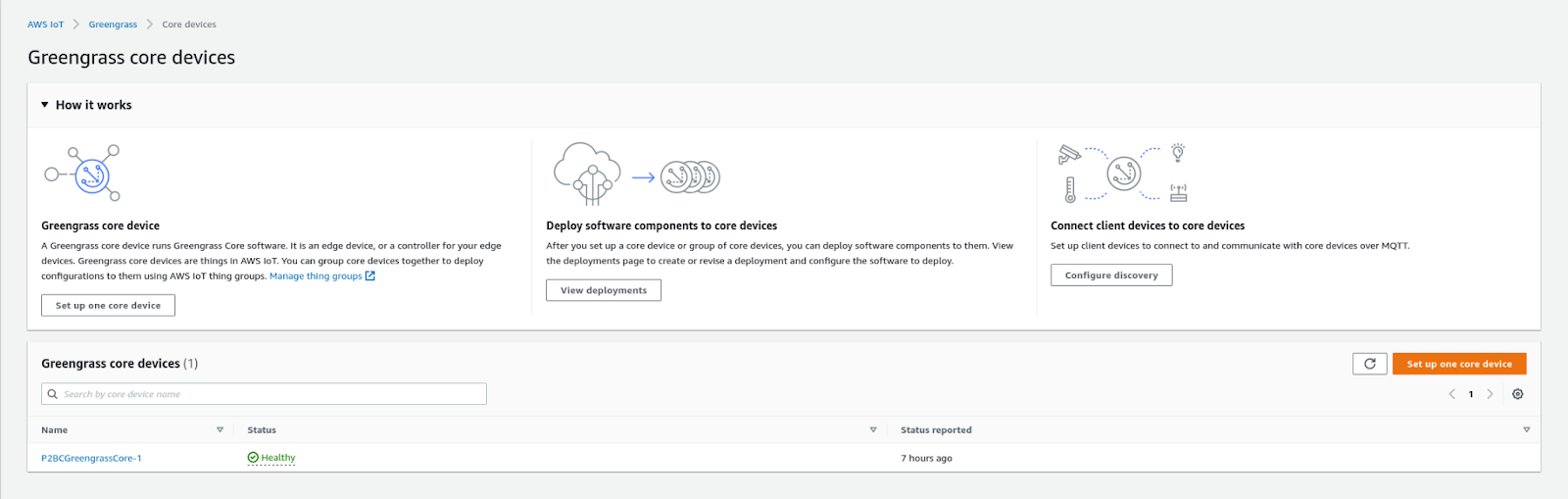Go to AWS IoT breadcrumb

[x=45, y=25]
